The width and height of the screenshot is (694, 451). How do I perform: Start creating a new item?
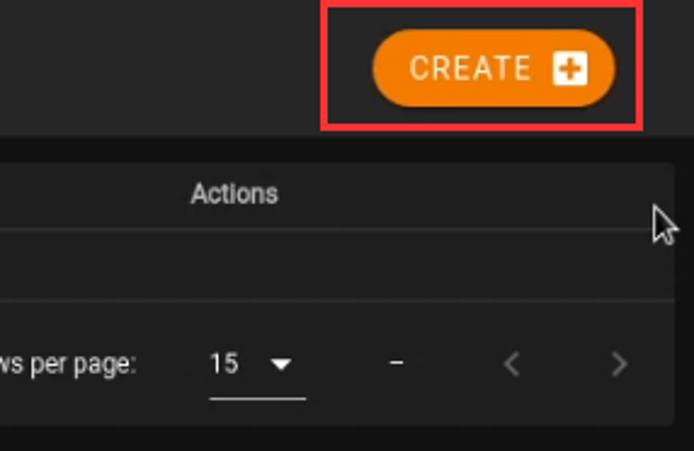click(x=493, y=68)
